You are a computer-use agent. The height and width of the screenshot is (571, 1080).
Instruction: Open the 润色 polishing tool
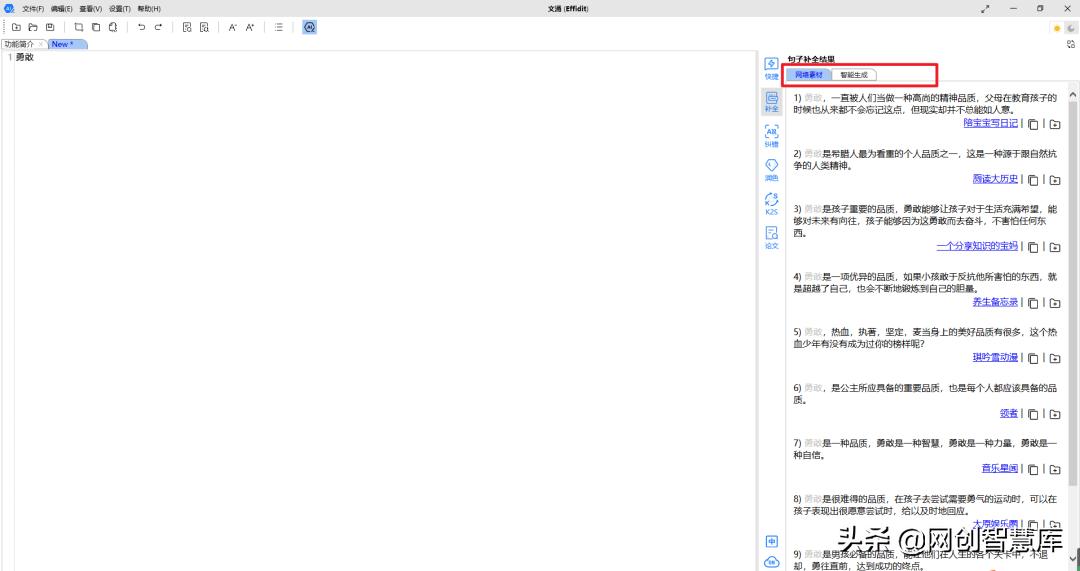771,170
